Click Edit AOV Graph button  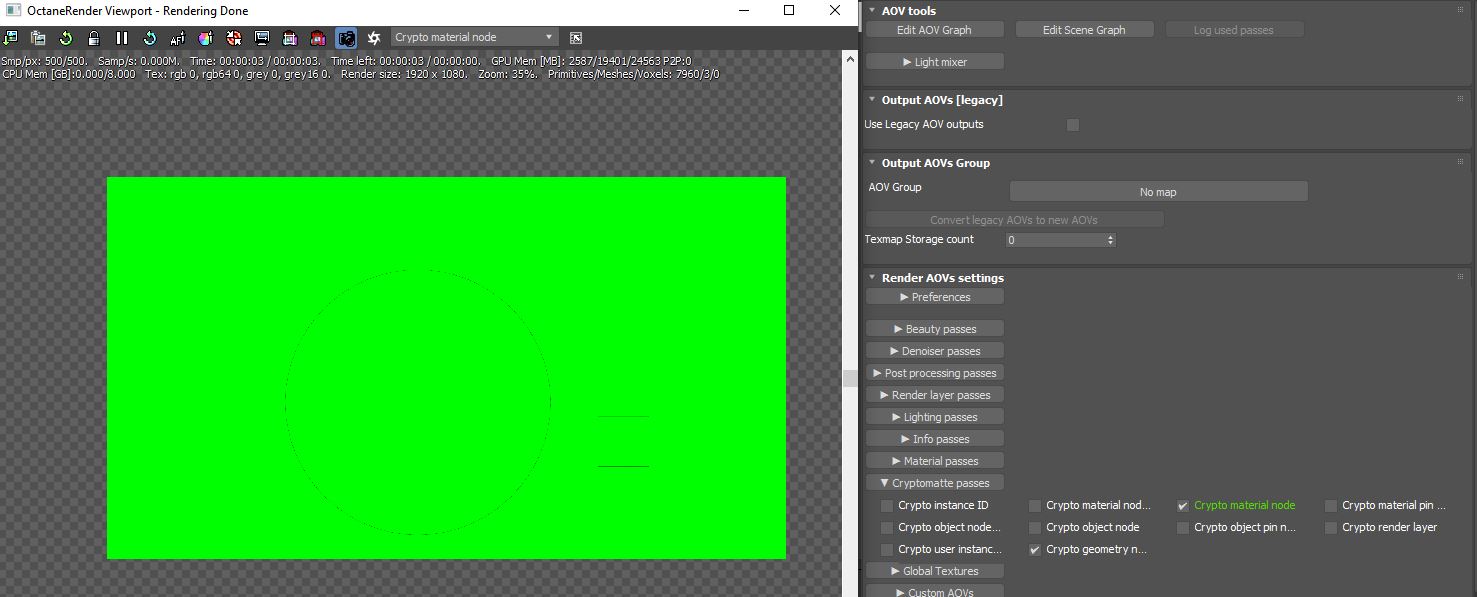pos(934,30)
